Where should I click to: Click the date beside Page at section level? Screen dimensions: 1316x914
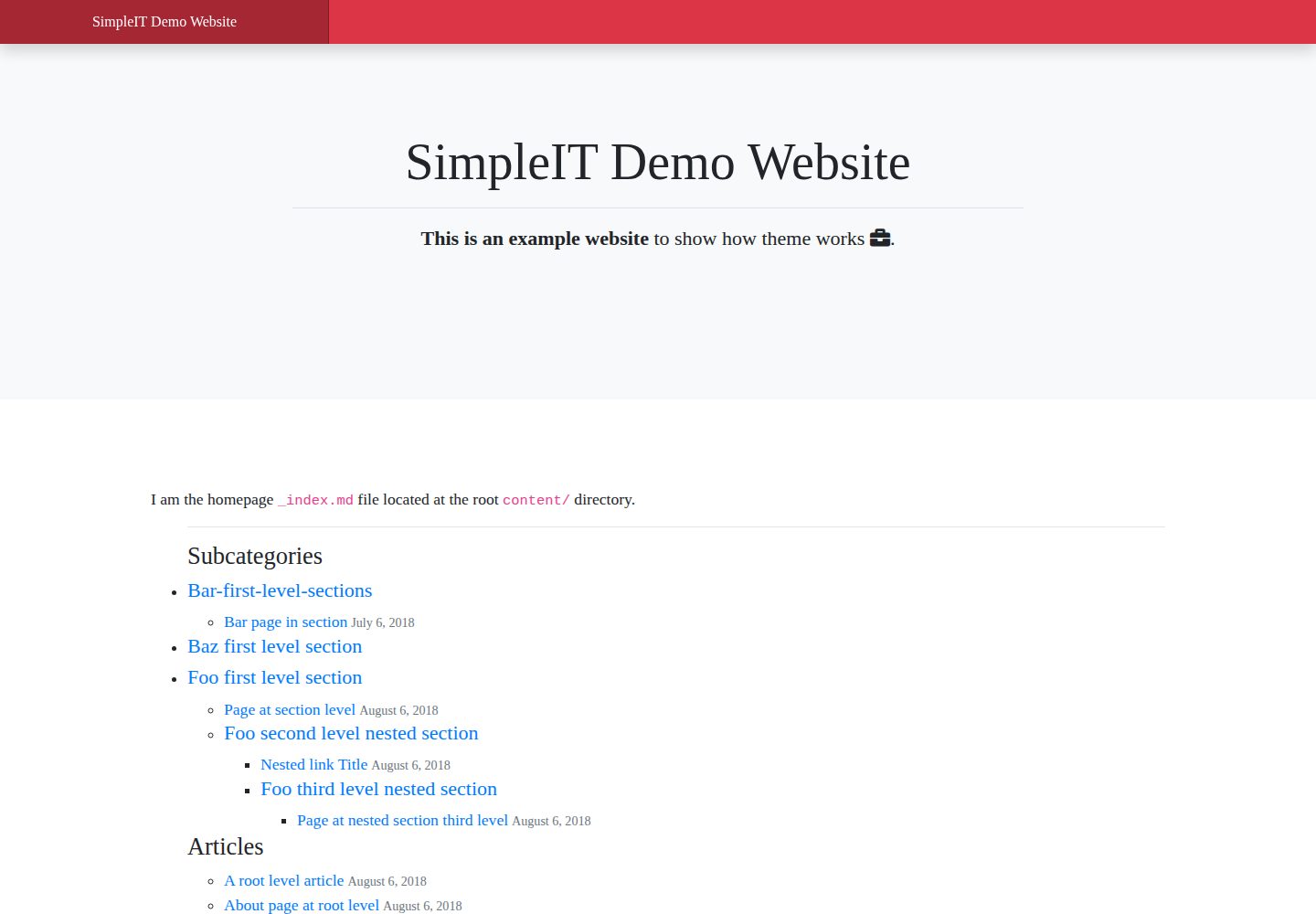point(398,710)
